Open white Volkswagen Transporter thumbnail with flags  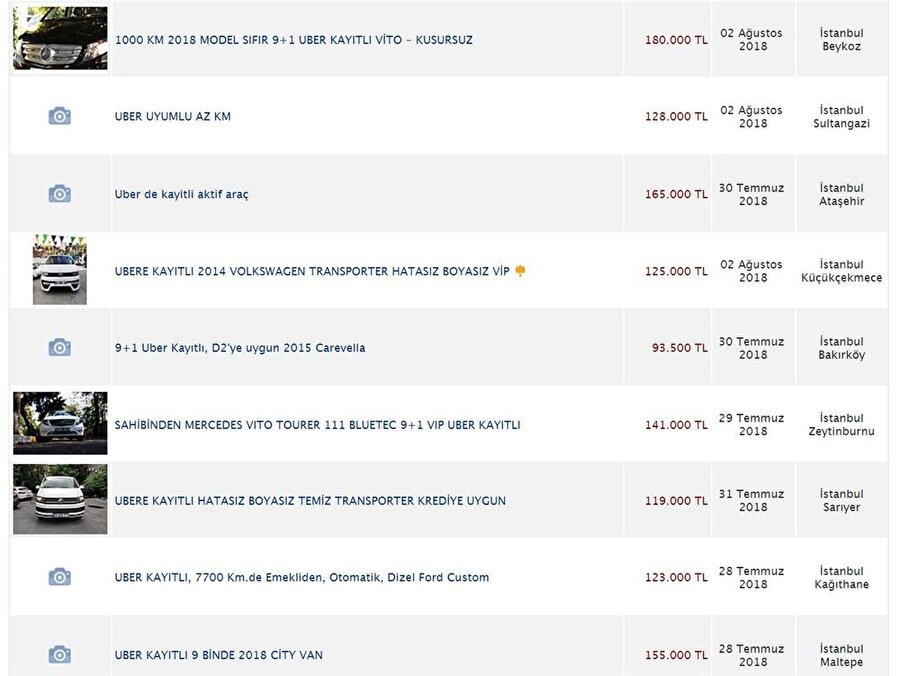(x=60, y=269)
